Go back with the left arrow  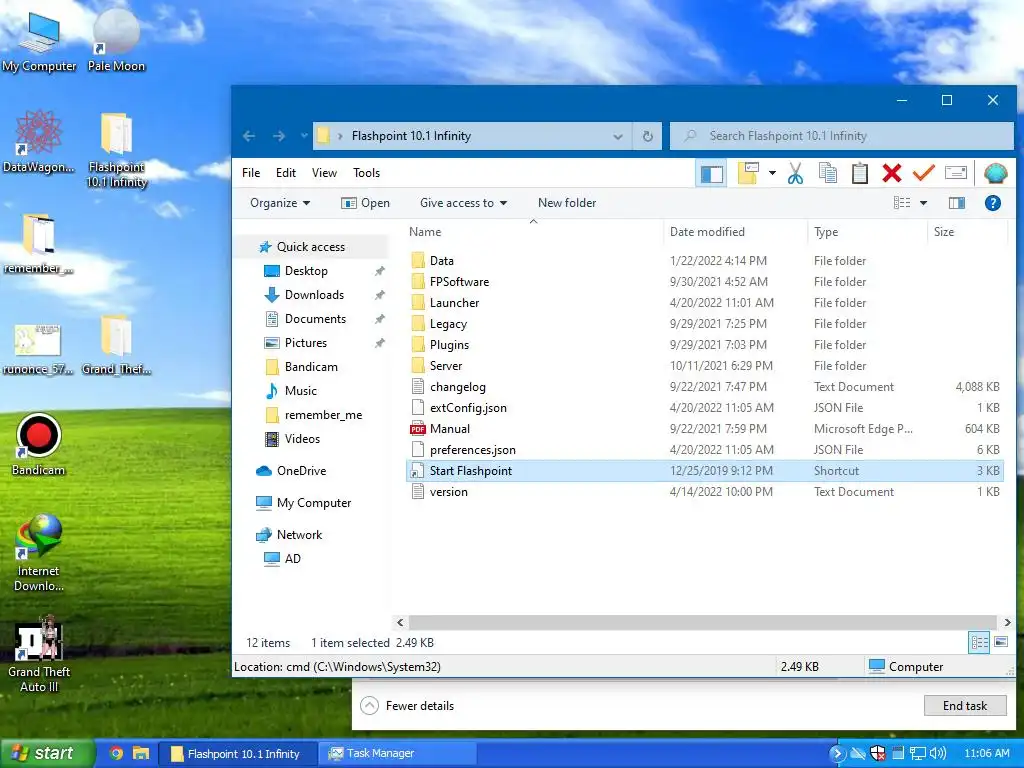pos(249,136)
